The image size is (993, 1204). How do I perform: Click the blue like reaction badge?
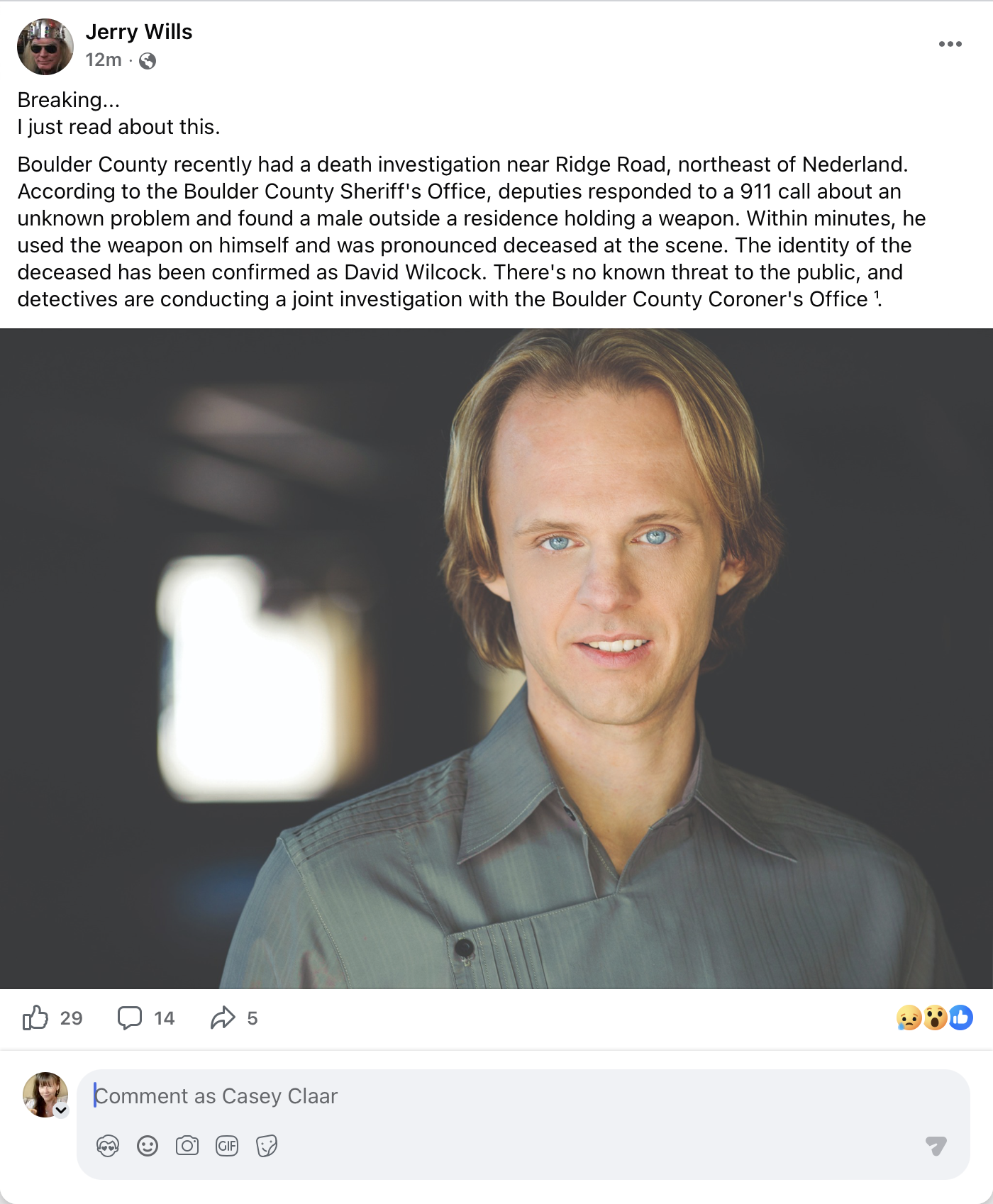(961, 1018)
